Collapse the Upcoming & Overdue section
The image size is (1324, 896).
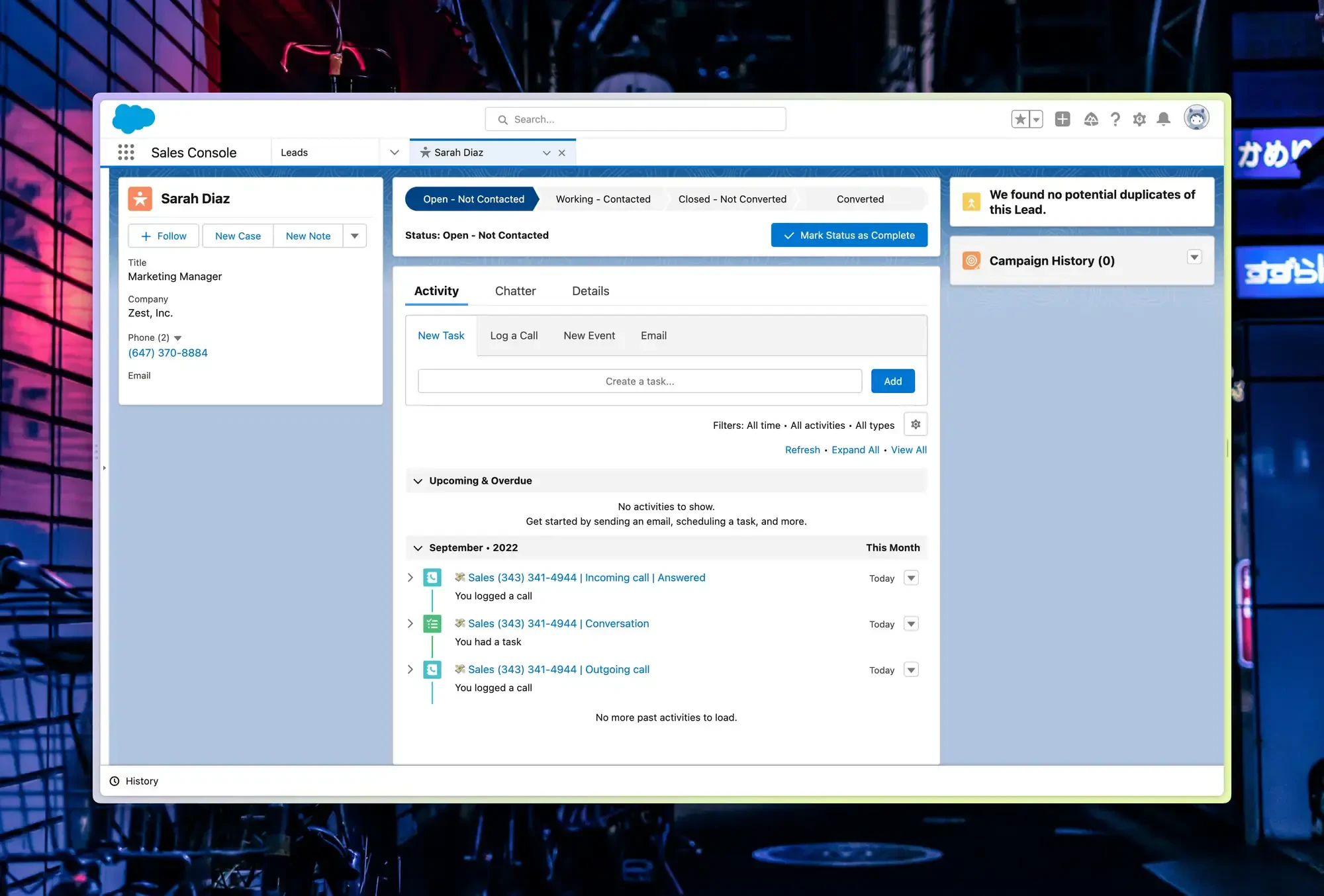(x=418, y=480)
